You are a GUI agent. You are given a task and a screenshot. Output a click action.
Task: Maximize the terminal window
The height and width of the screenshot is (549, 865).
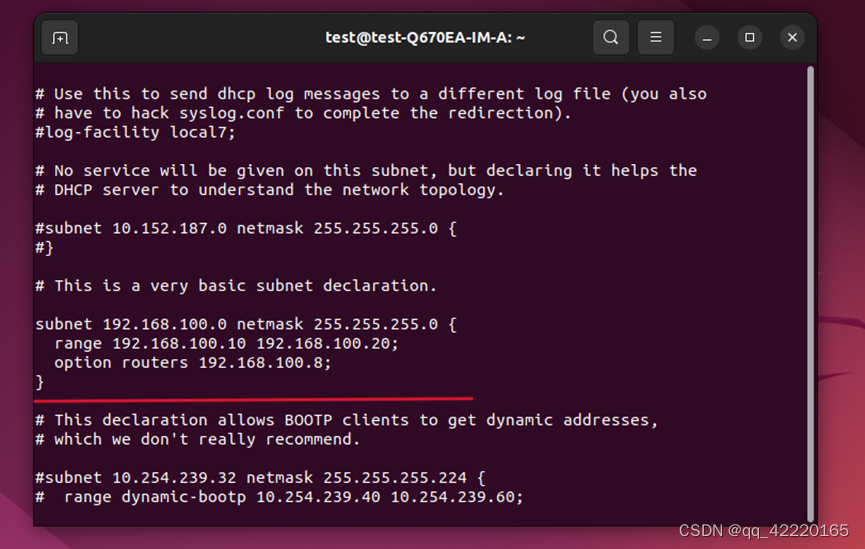[x=749, y=38]
